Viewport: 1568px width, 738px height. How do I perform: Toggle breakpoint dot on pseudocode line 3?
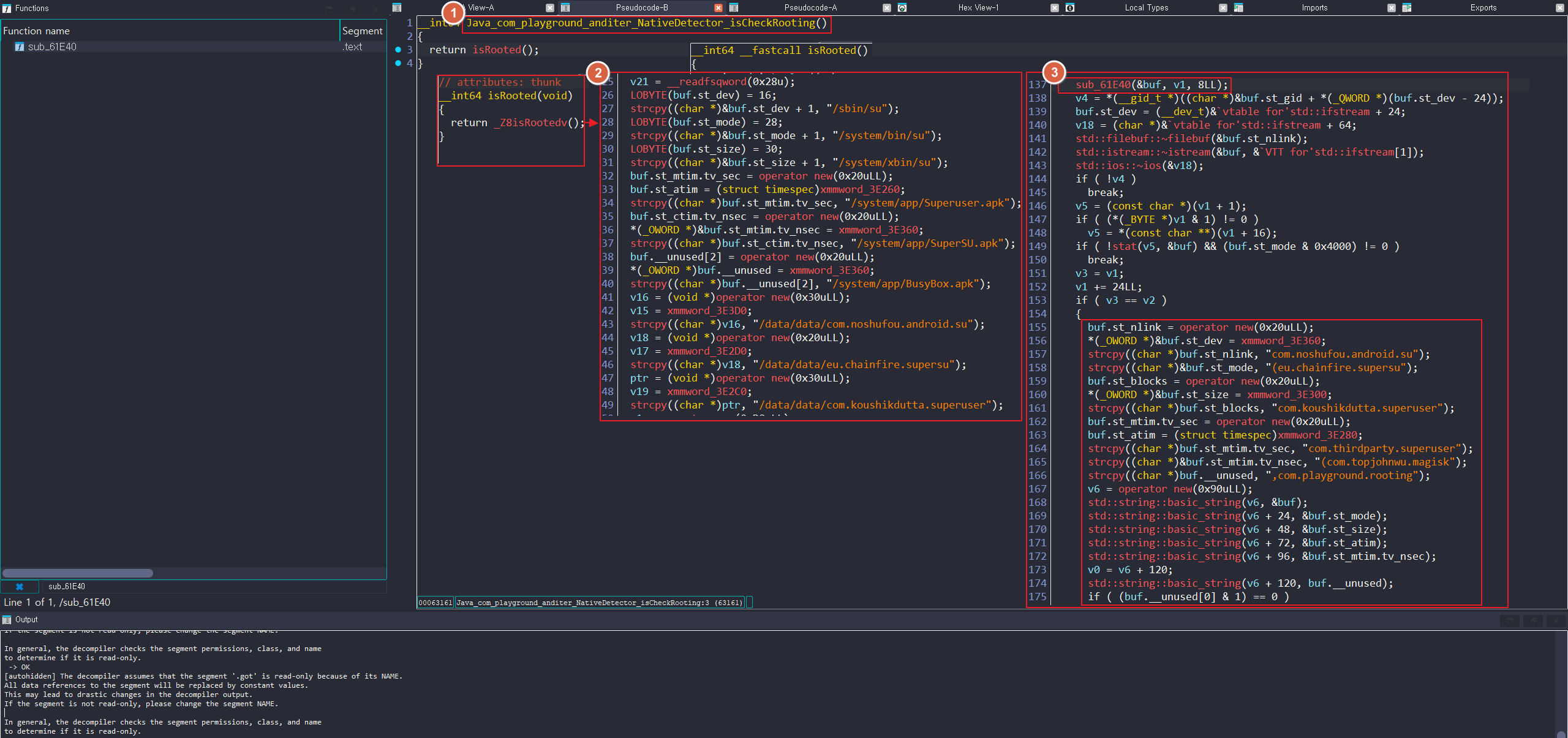click(398, 50)
